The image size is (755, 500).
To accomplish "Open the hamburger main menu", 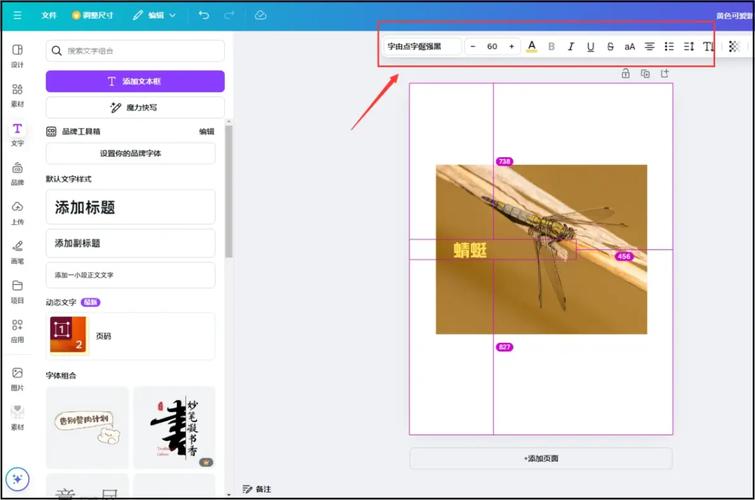I will point(17,15).
